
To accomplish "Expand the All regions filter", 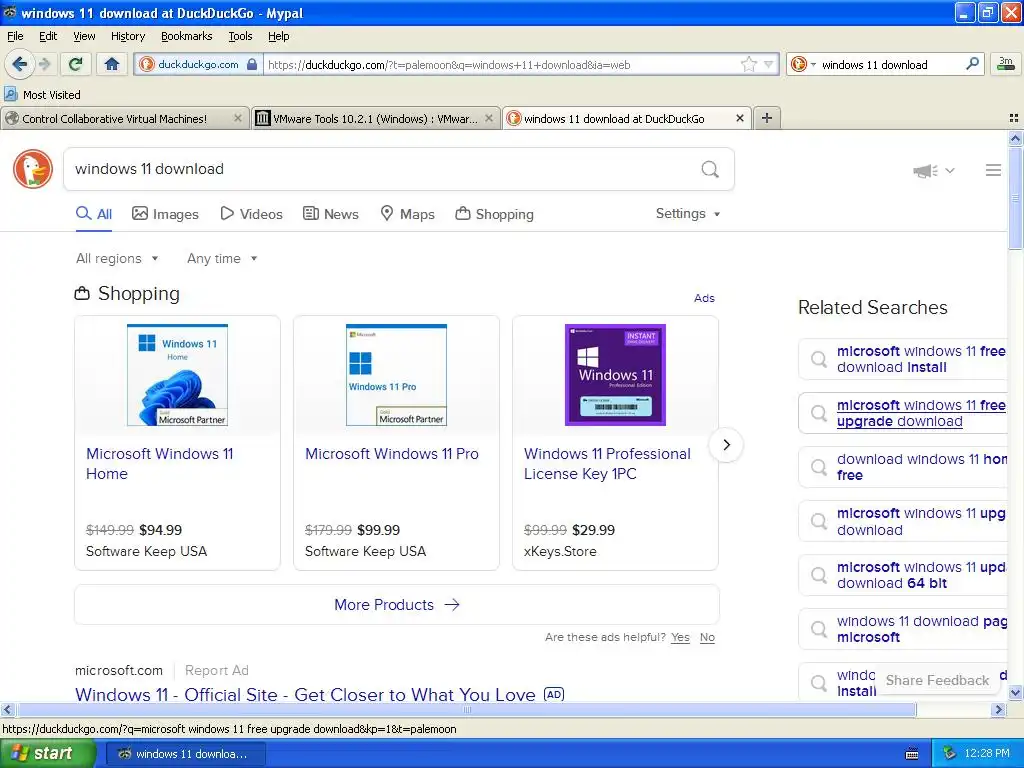I will click(x=117, y=259).
